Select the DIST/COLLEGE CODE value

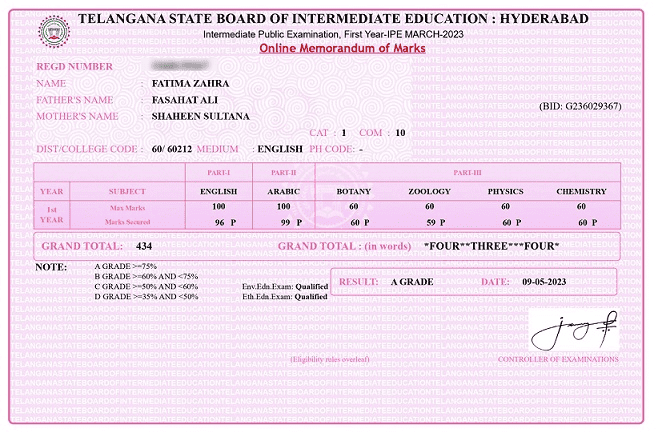pyautogui.click(x=167, y=149)
